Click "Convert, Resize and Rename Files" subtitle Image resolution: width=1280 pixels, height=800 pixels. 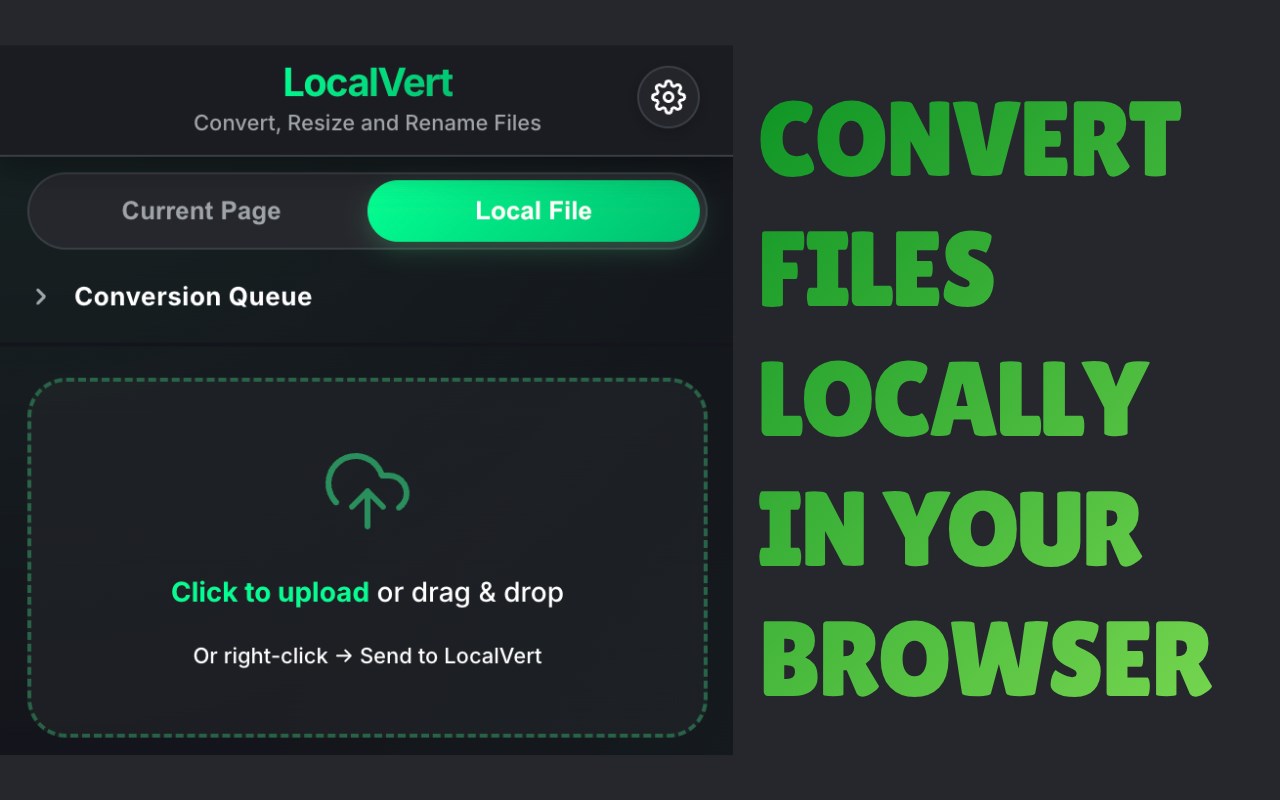367,123
